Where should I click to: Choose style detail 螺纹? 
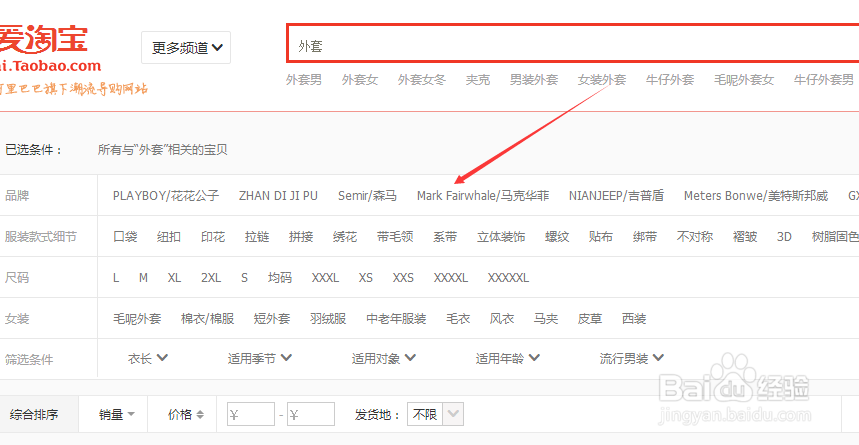(x=557, y=237)
